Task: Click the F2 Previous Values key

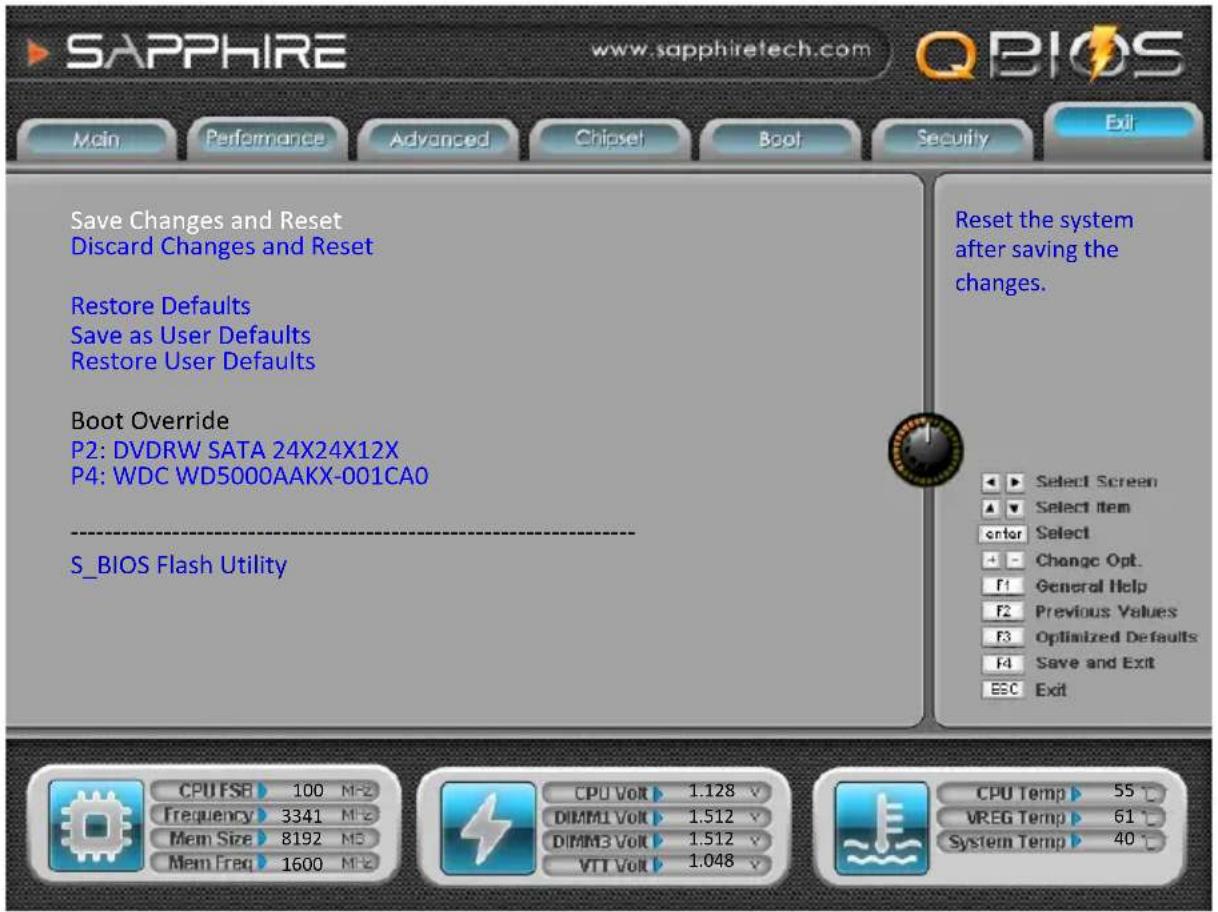Action: click(1003, 612)
